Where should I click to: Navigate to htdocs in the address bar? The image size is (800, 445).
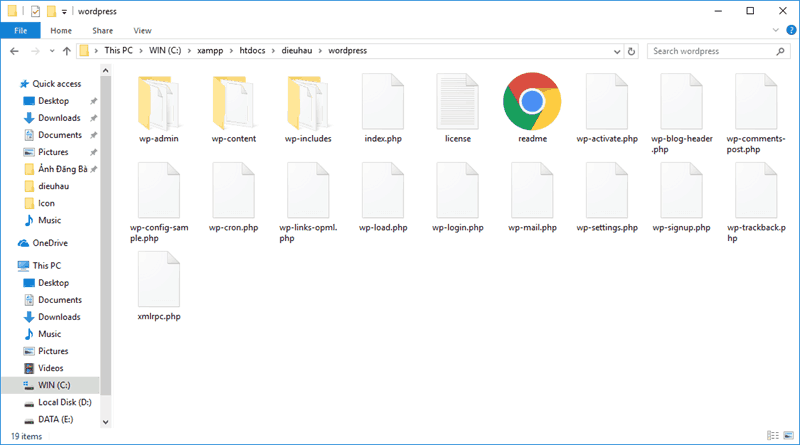[x=253, y=51]
